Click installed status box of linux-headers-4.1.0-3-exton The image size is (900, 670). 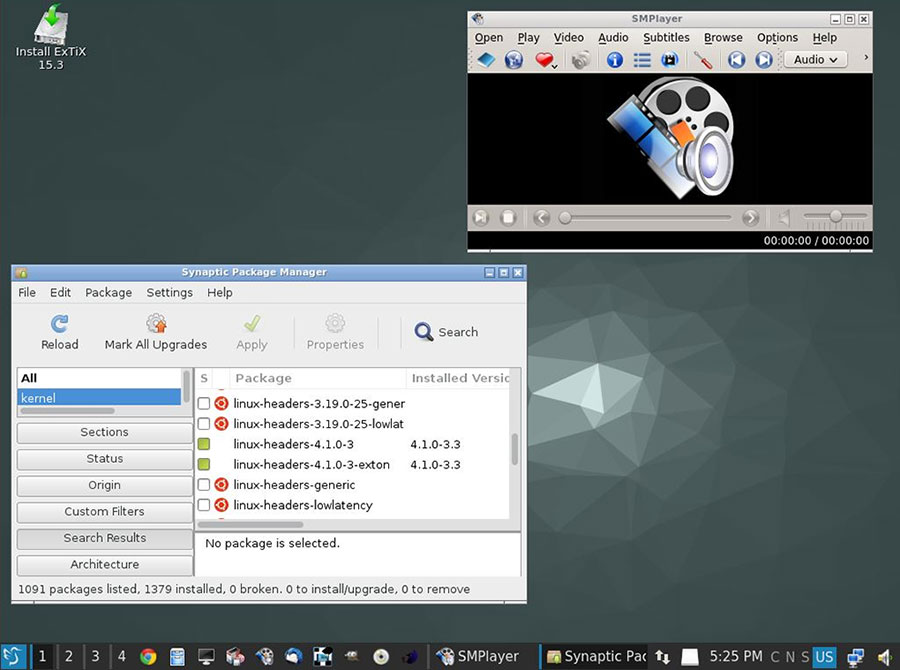(x=204, y=464)
